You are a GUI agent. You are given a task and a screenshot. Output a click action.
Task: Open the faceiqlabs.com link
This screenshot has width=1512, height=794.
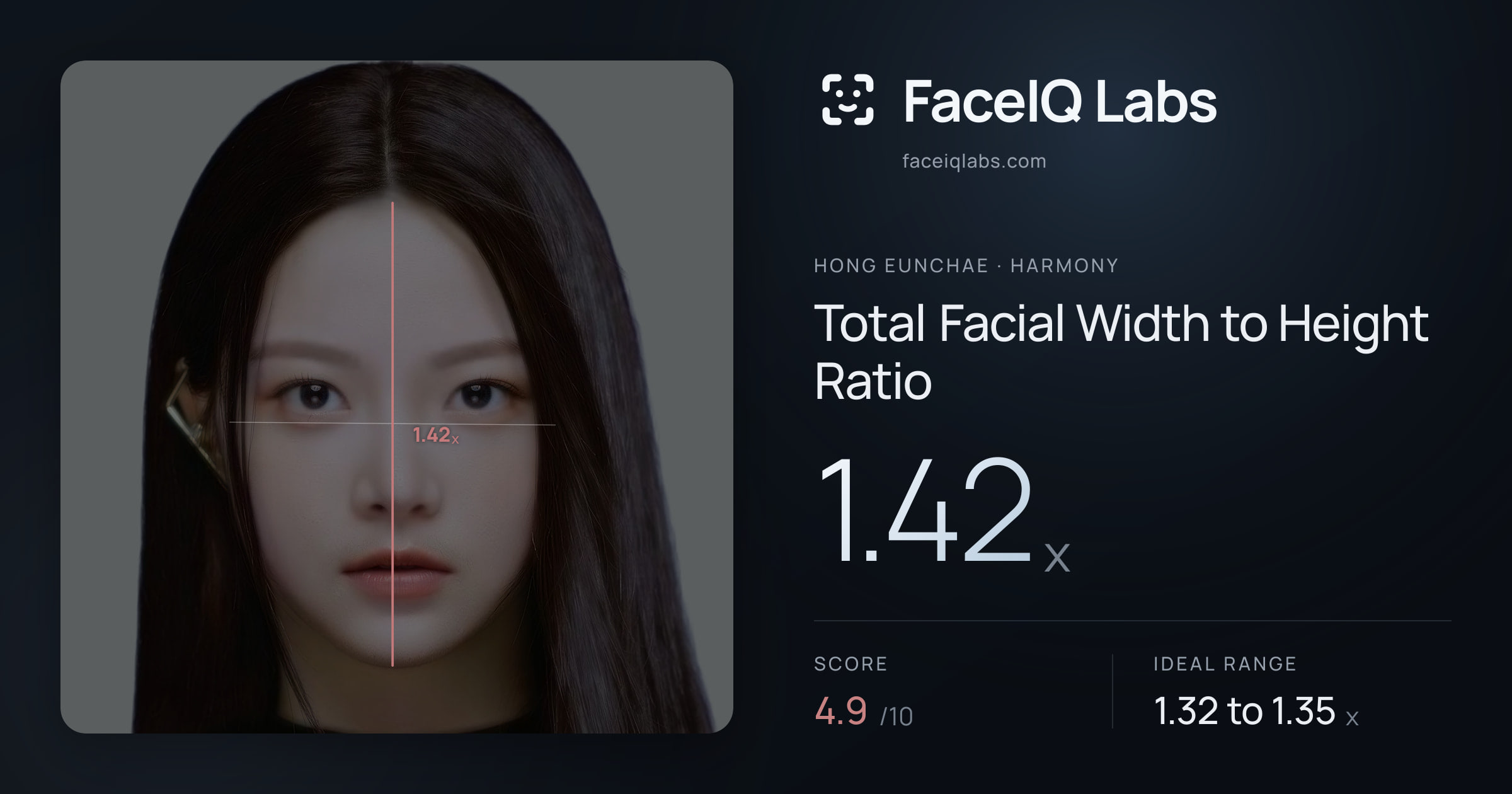(x=974, y=161)
